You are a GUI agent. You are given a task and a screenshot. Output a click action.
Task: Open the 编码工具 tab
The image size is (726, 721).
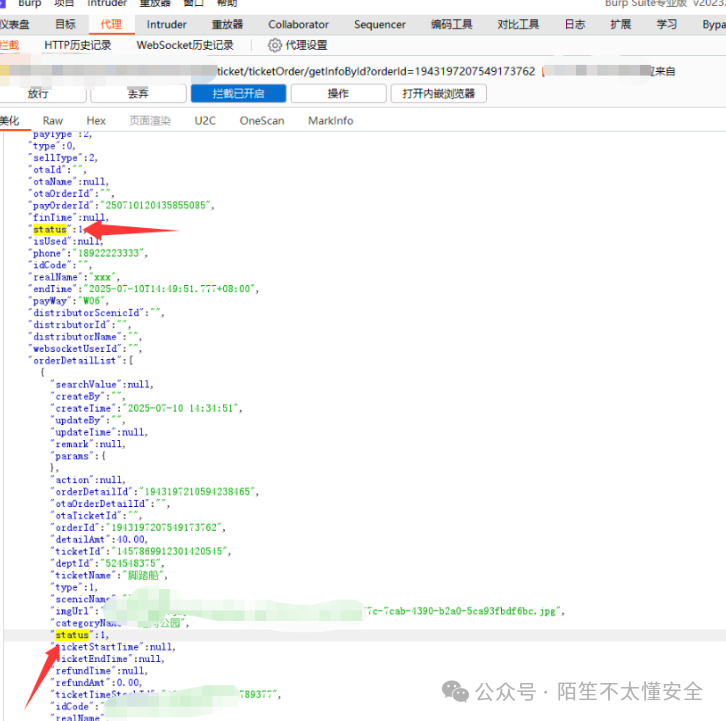(x=451, y=25)
